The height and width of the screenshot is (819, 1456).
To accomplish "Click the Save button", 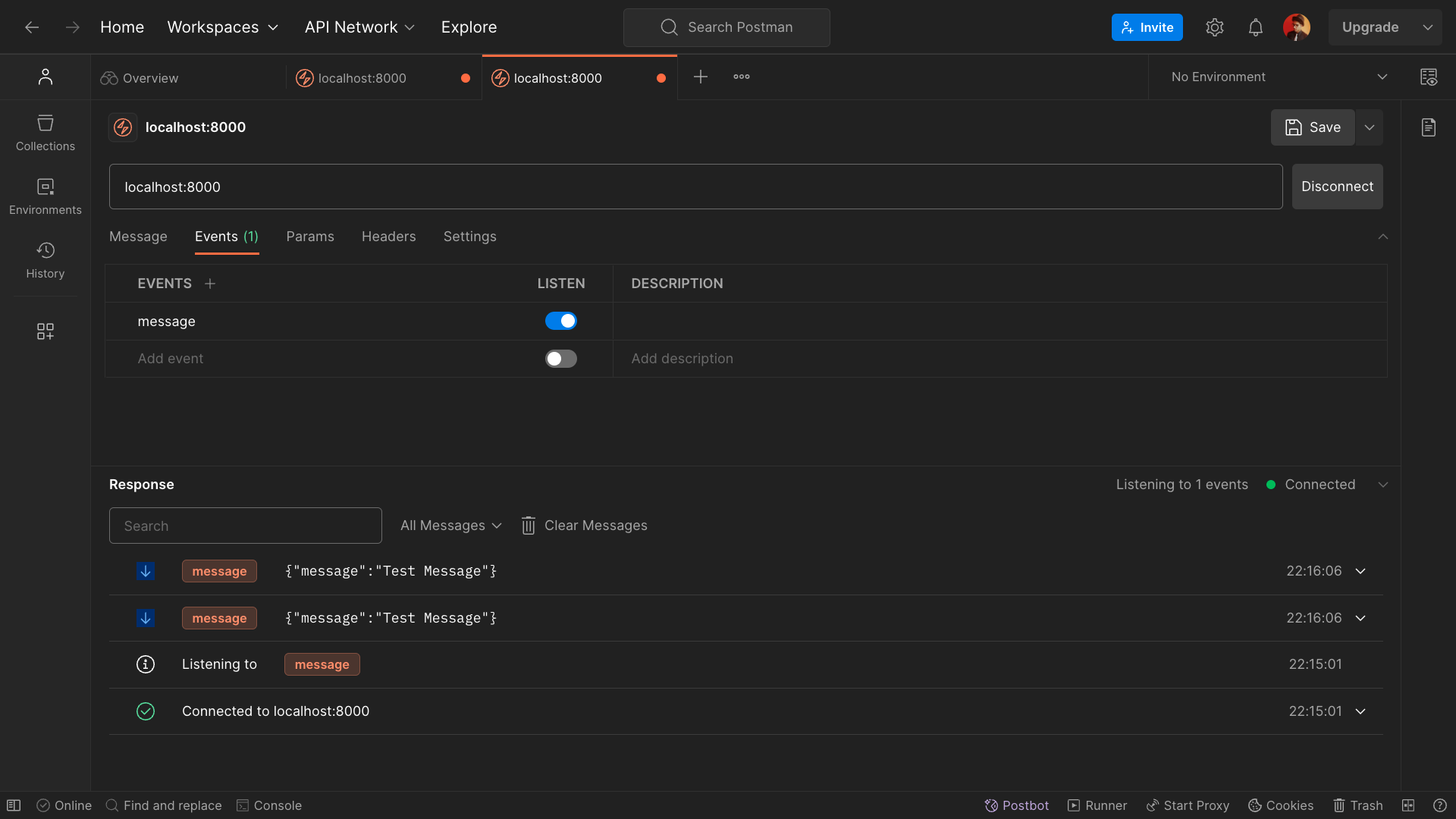I will (x=1313, y=127).
